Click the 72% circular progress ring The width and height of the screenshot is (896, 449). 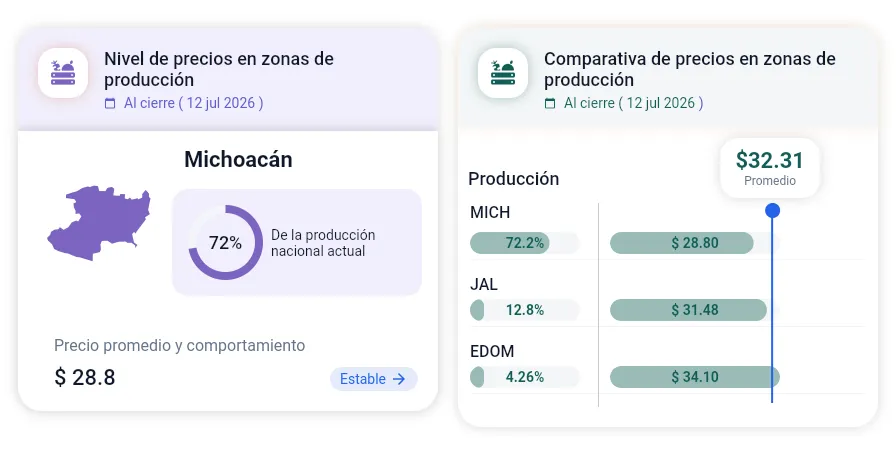[226, 243]
